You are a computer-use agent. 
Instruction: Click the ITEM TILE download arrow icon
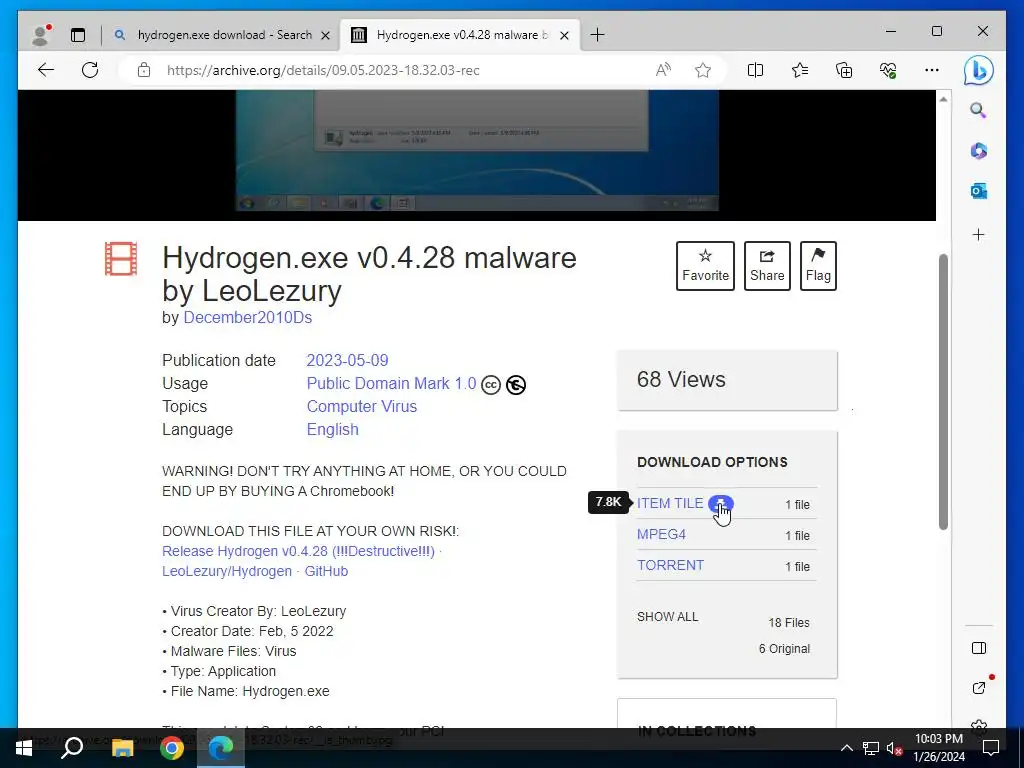pyautogui.click(x=720, y=504)
